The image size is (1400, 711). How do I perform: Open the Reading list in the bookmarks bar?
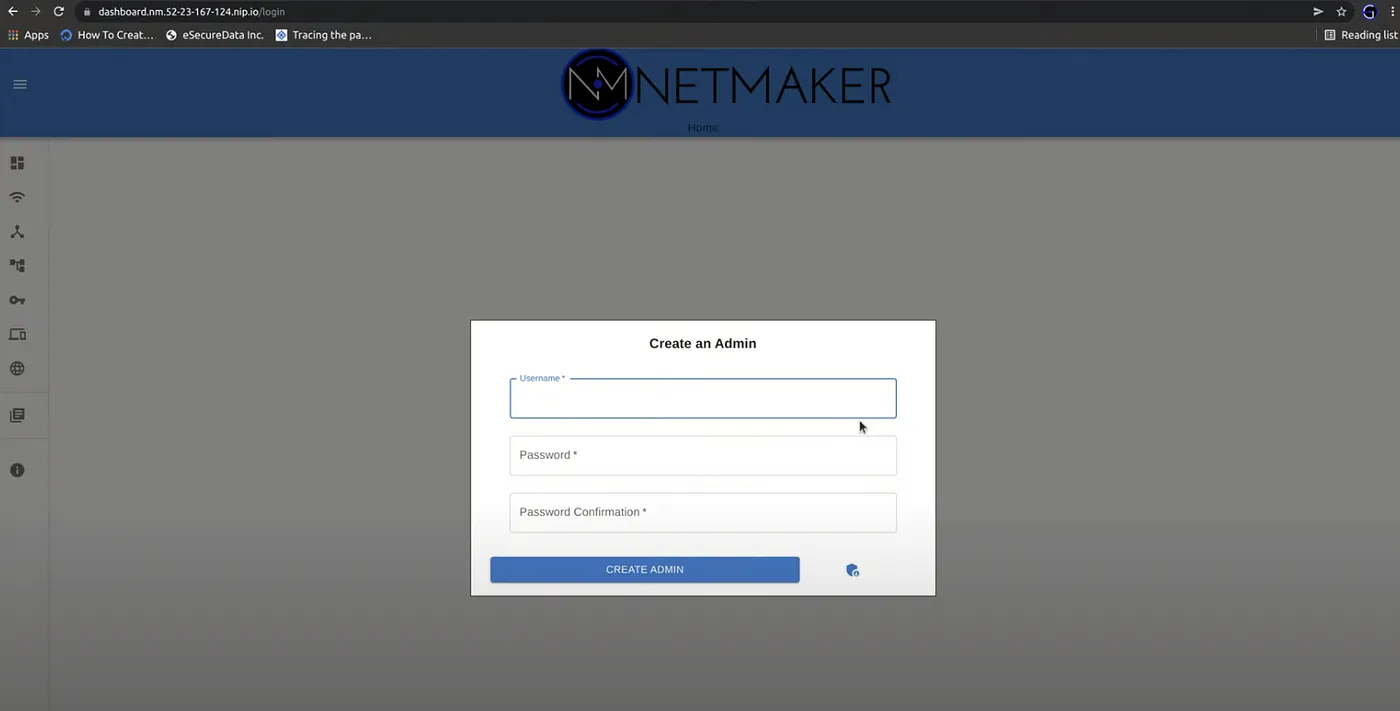(1360, 34)
